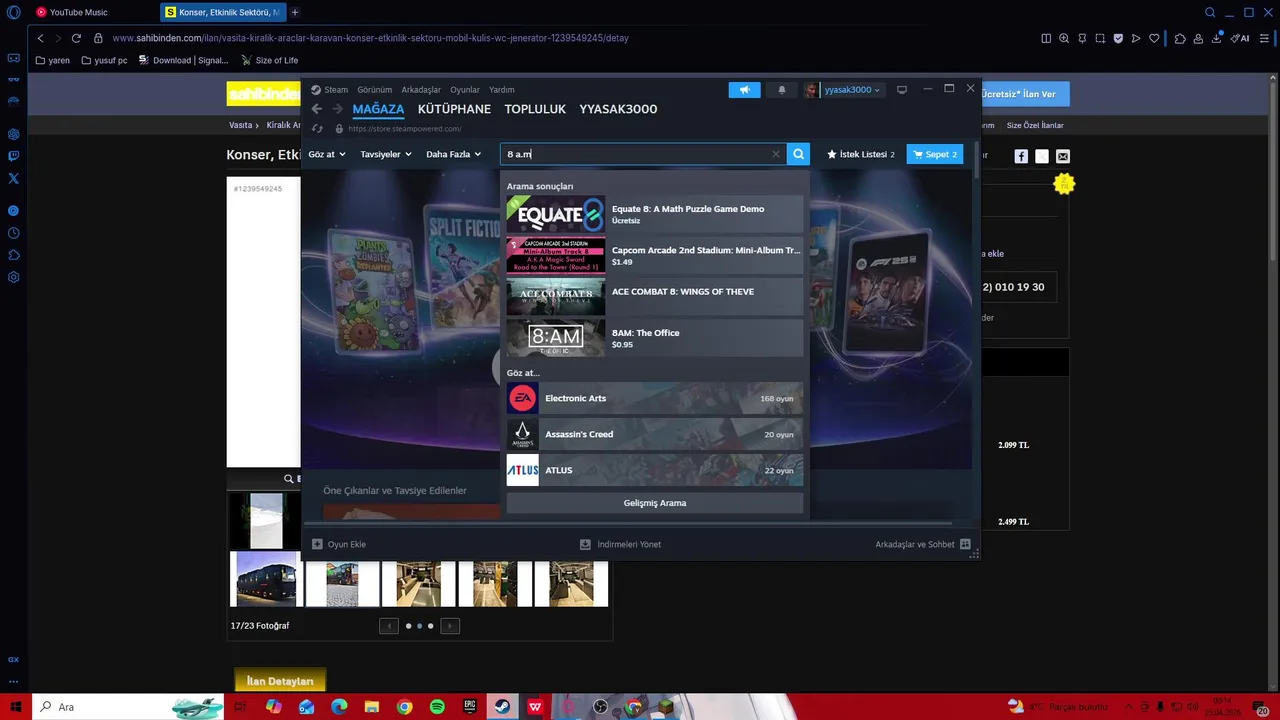
Task: Select the bus exterior photo thumbnail
Action: [265, 578]
